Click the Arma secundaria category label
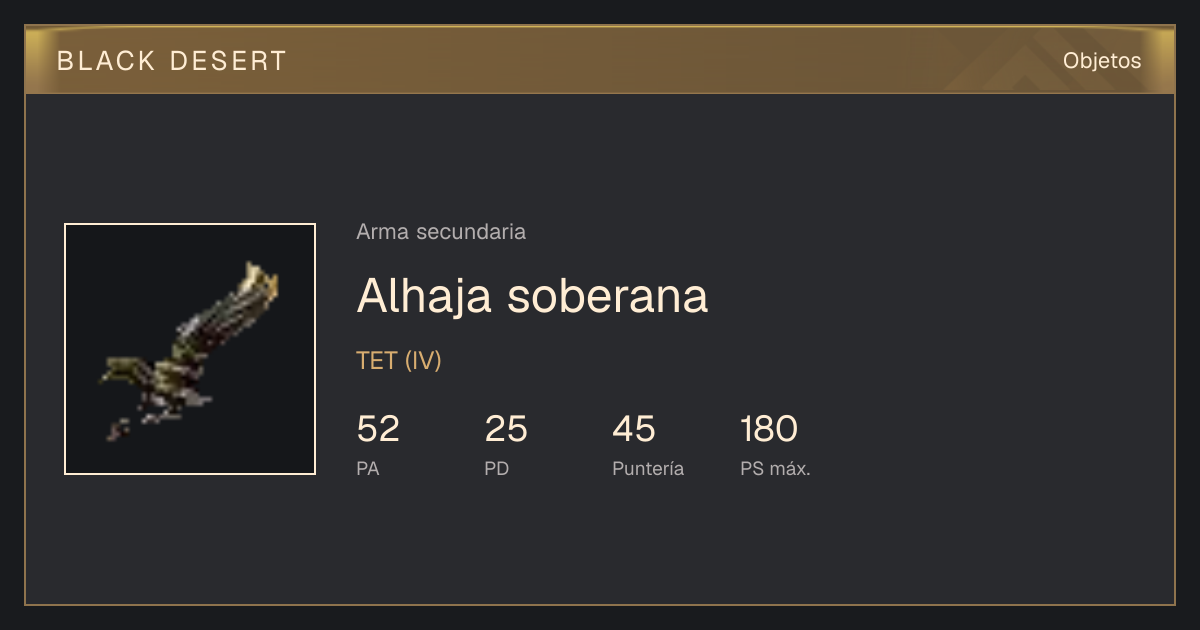 (441, 232)
